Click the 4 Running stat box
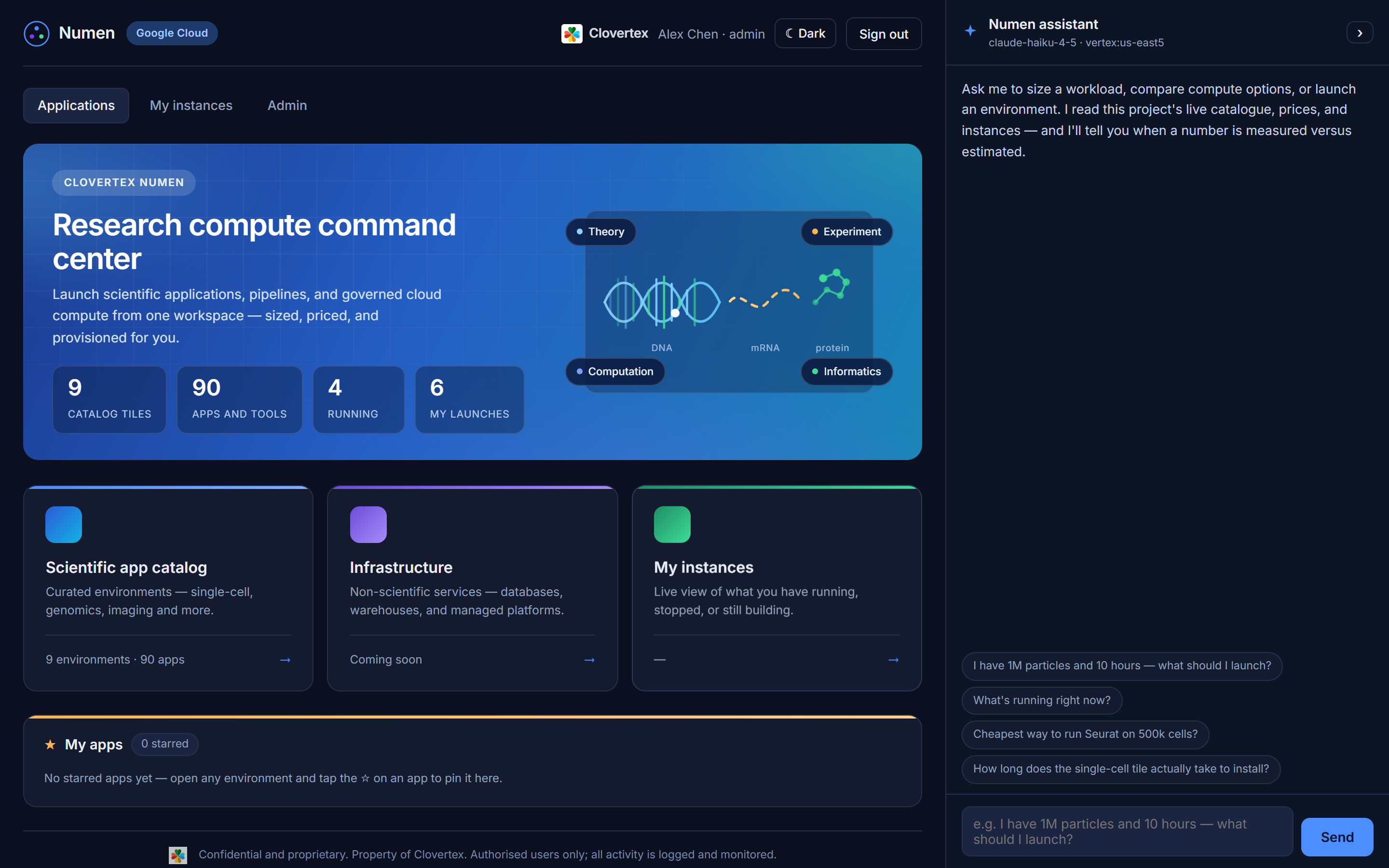Screen dimensions: 1389x868 358,400
